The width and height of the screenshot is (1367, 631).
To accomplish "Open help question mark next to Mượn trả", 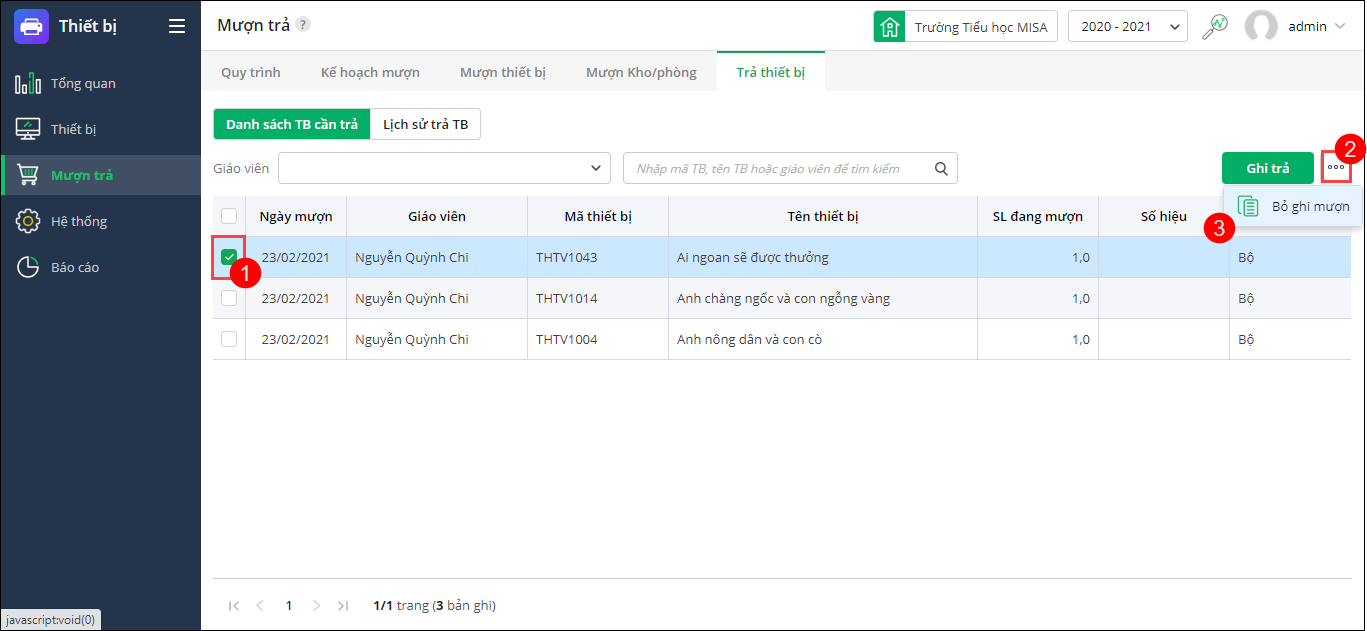I will [303, 25].
